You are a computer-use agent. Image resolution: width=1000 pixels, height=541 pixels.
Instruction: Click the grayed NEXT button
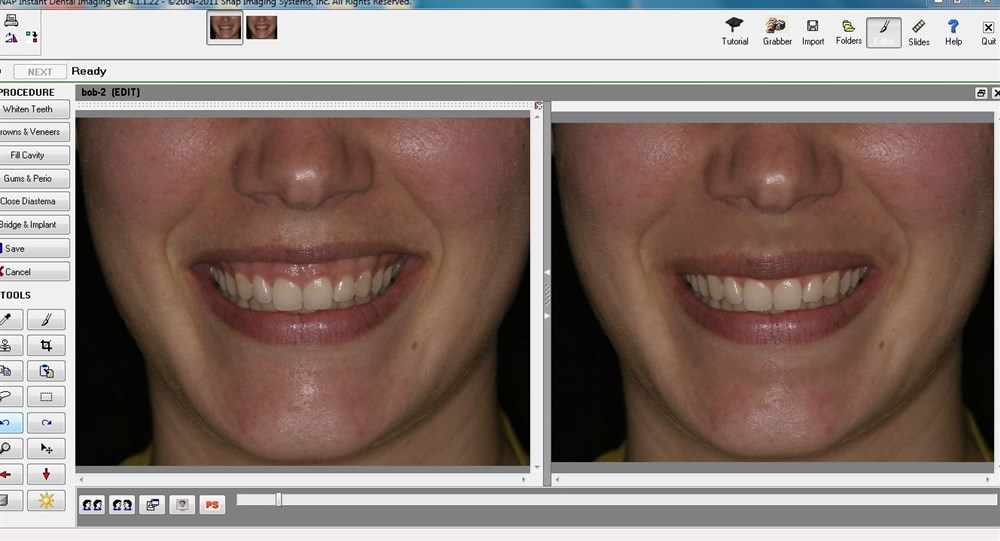[x=40, y=71]
